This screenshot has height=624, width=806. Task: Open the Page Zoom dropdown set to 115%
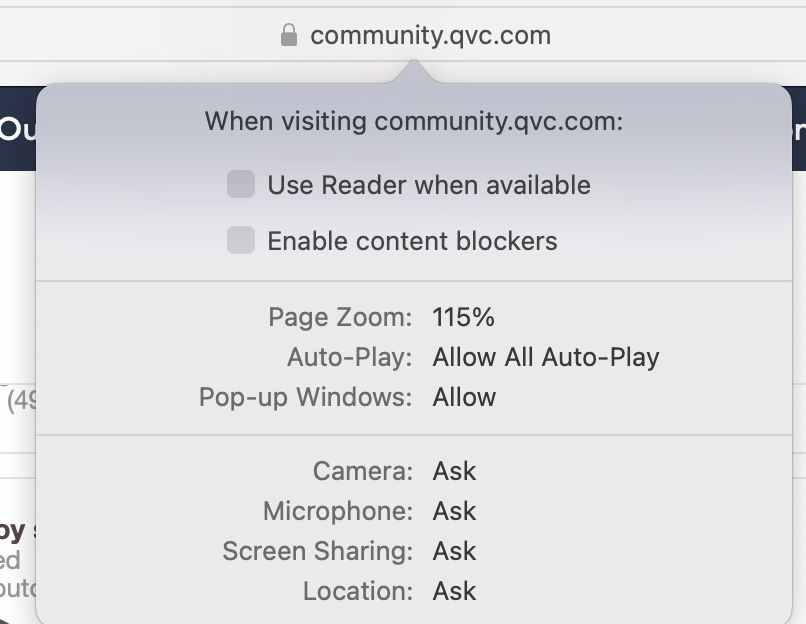coord(465,317)
